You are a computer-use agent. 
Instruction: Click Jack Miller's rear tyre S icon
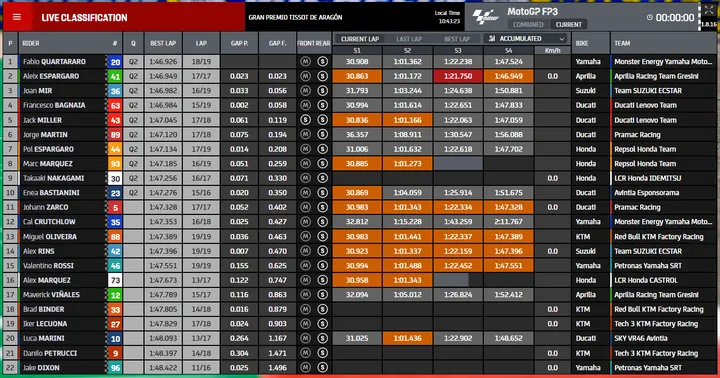(322, 120)
